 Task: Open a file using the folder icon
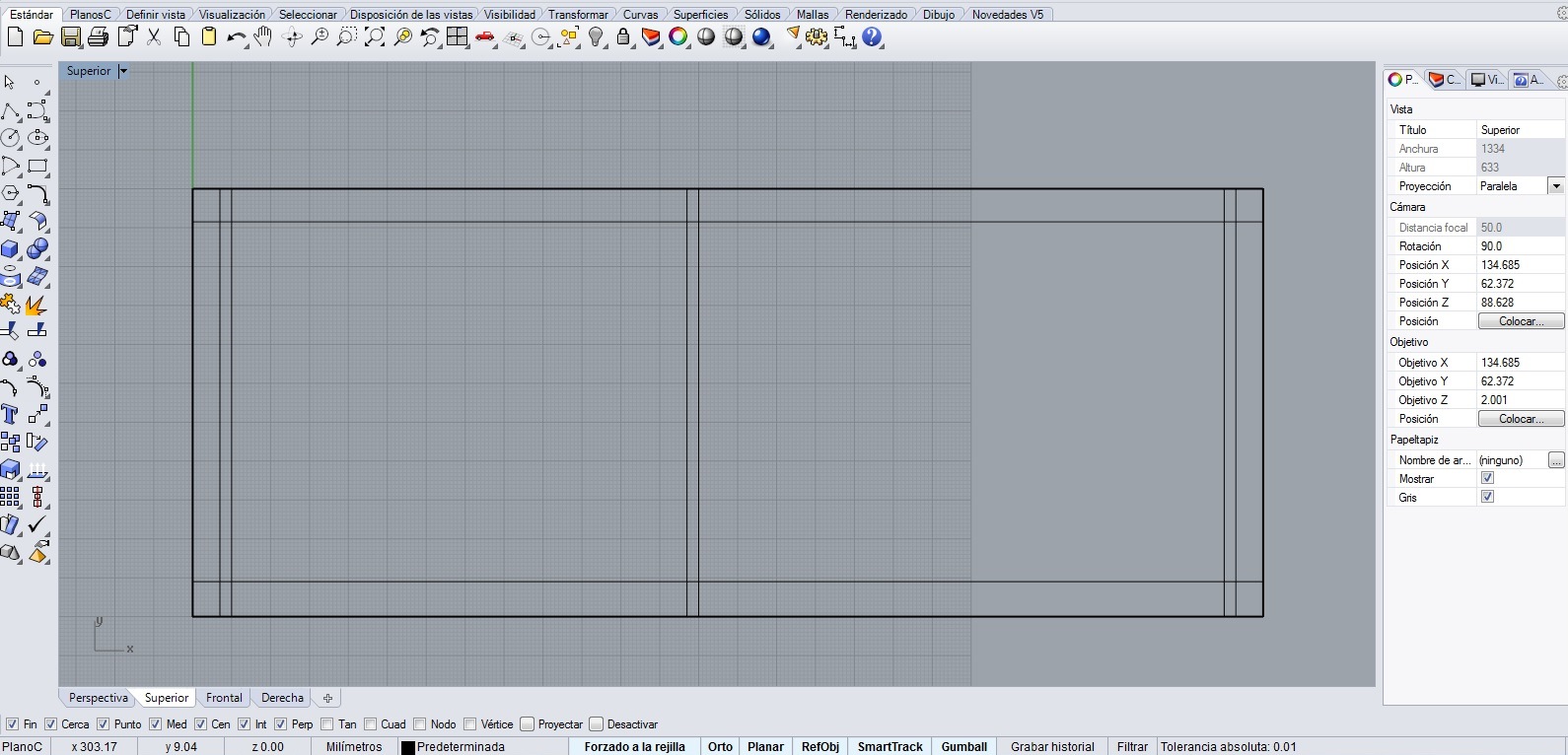tap(42, 37)
